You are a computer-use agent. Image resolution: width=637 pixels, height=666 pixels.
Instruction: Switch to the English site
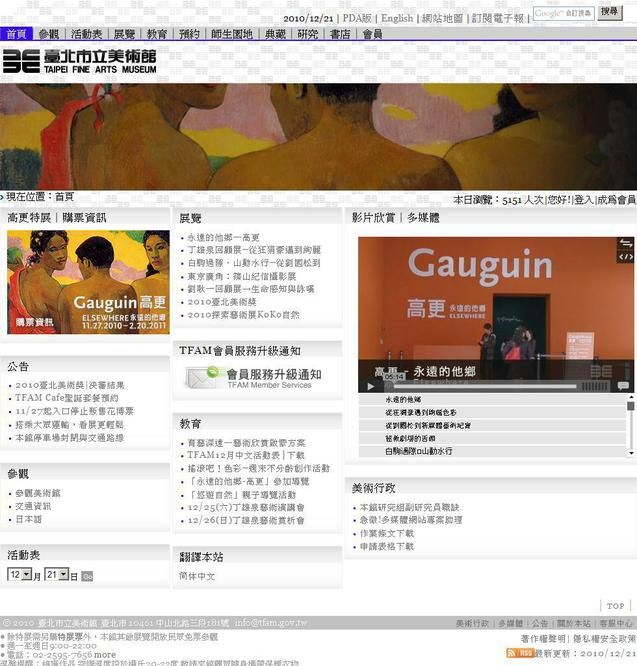(x=397, y=18)
